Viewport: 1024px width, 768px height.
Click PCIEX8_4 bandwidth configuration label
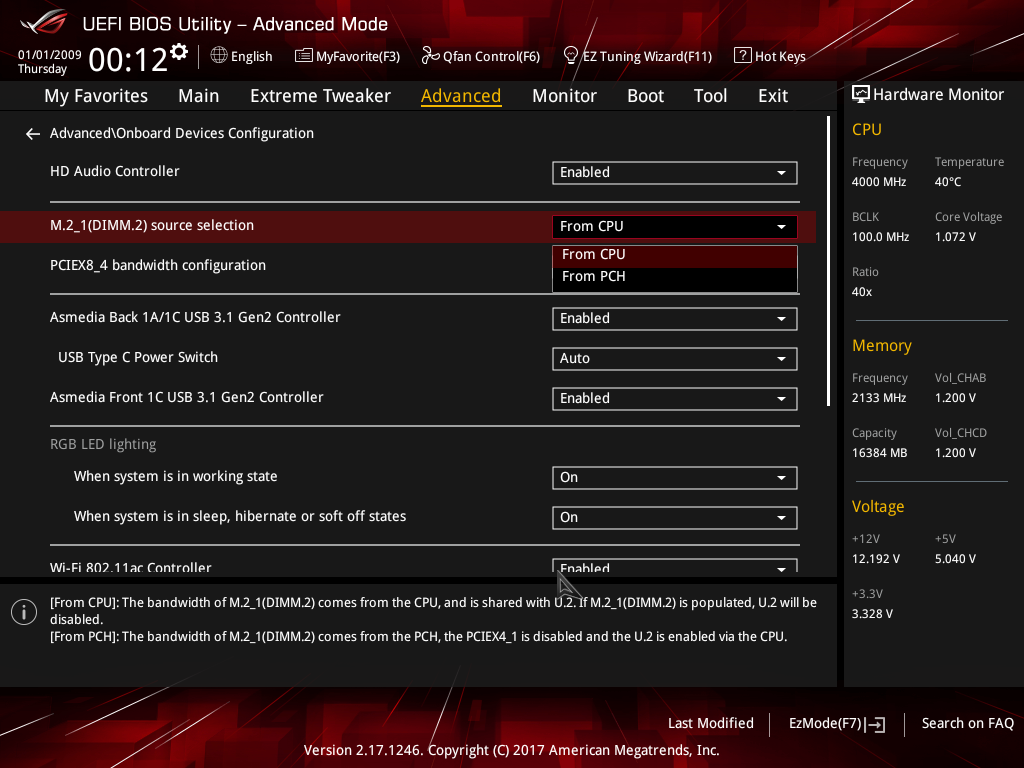pyautogui.click(x=158, y=266)
